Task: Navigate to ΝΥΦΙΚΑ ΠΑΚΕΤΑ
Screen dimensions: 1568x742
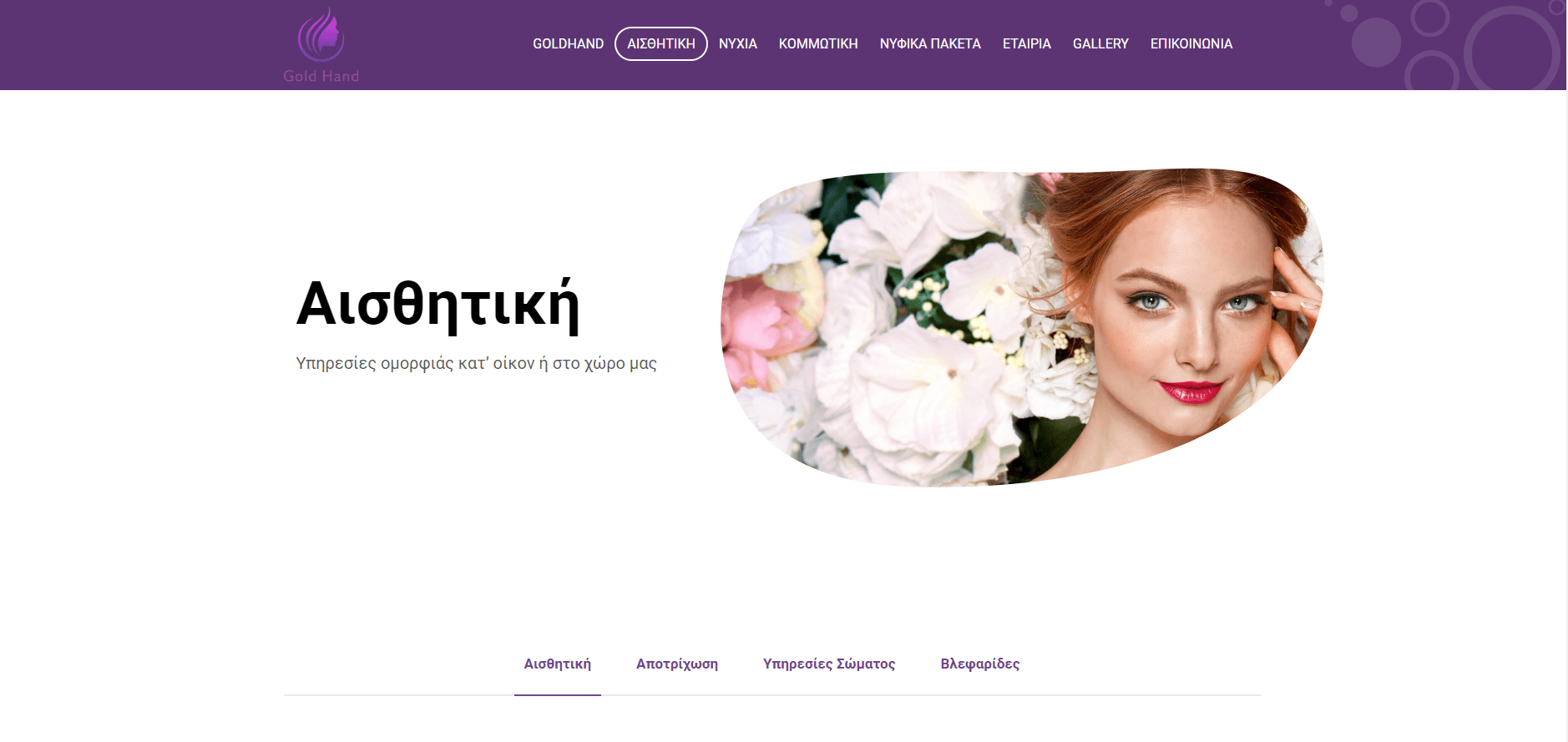Action: point(929,44)
